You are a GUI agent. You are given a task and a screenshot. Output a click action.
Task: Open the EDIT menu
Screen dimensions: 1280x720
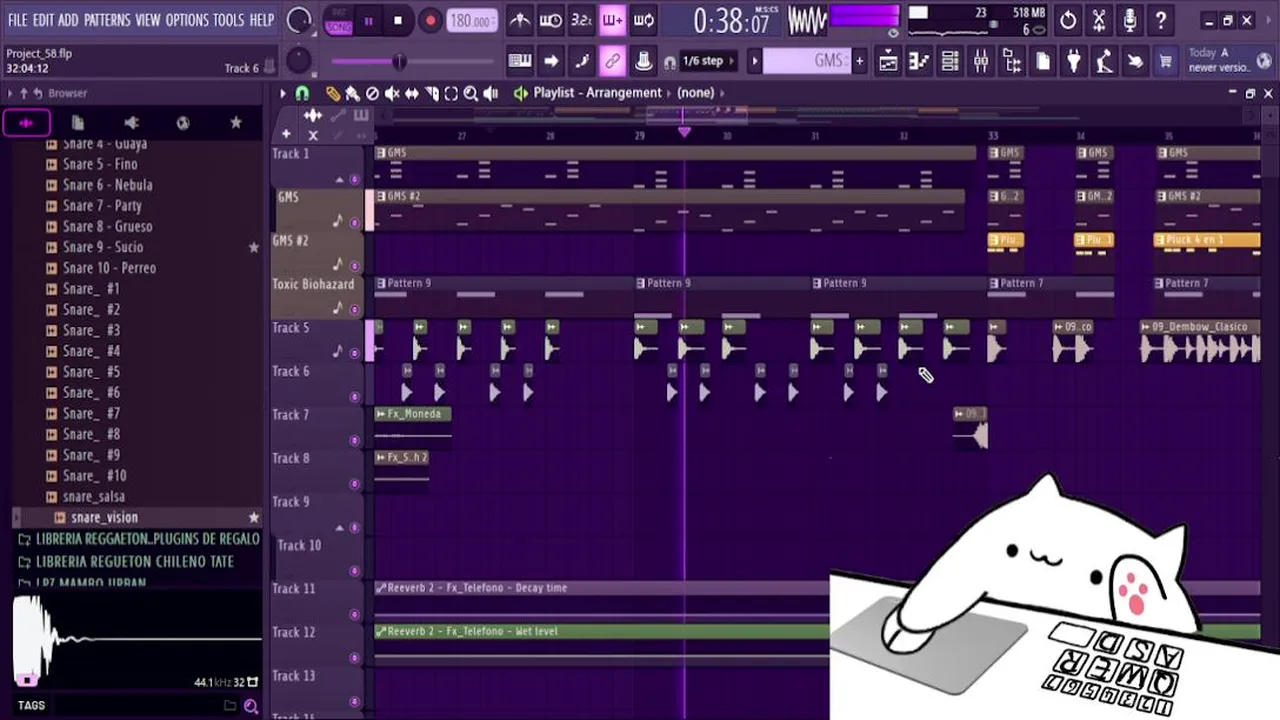pos(43,20)
